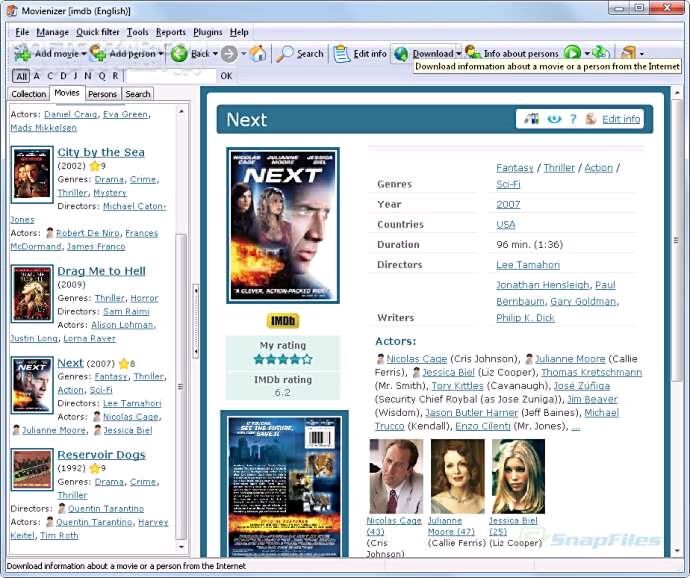Toggle letter filter J

click(75, 76)
